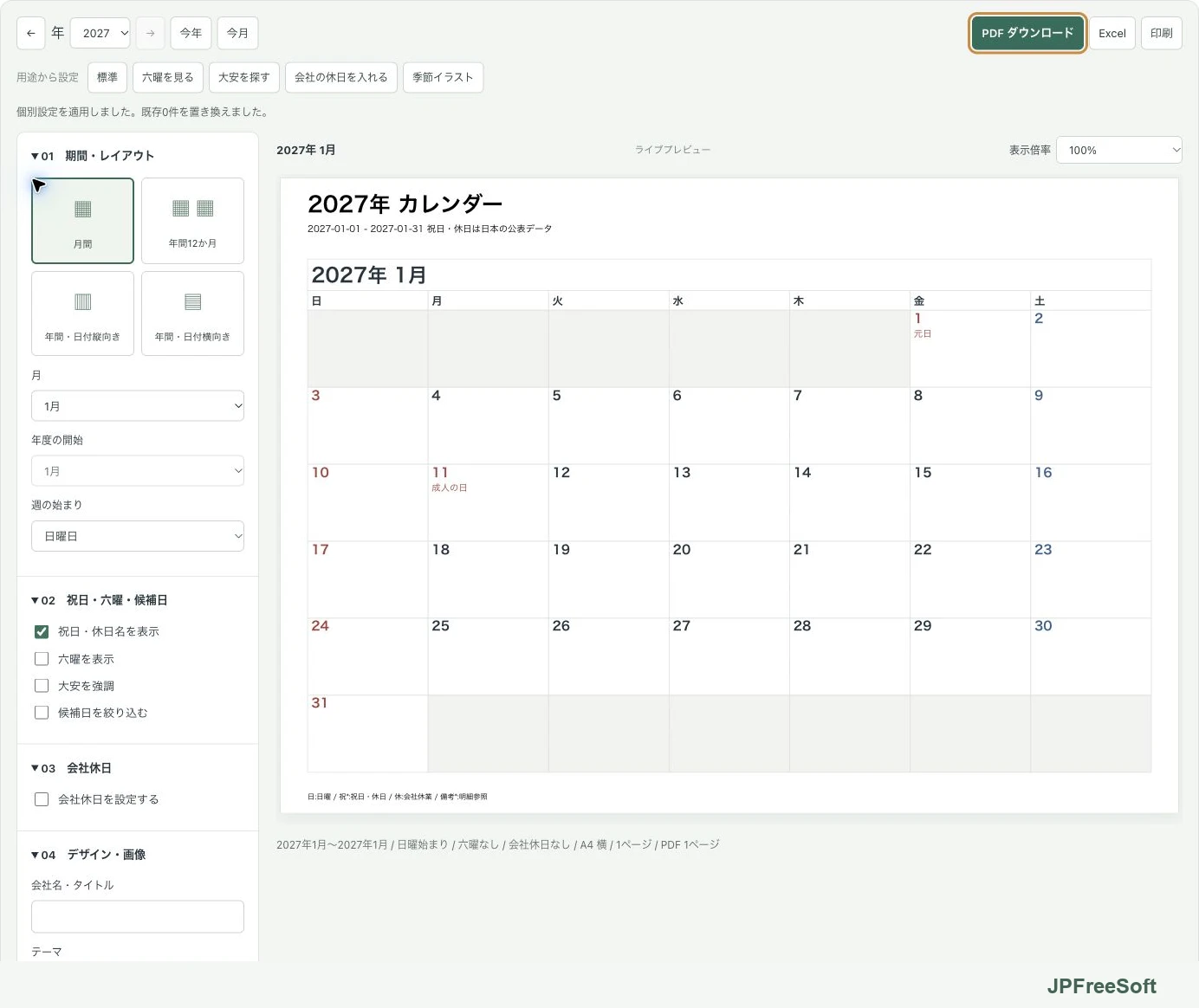1199x1008 pixels.
Task: Export with the Excel button
Action: 1112,33
